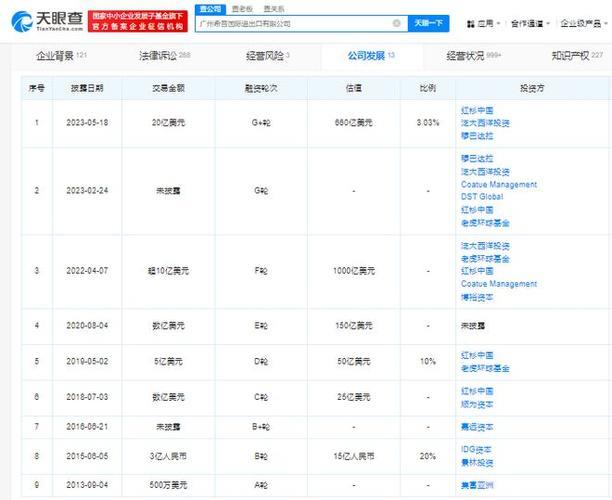Click the 2013-09-04 date cell

(x=87, y=485)
